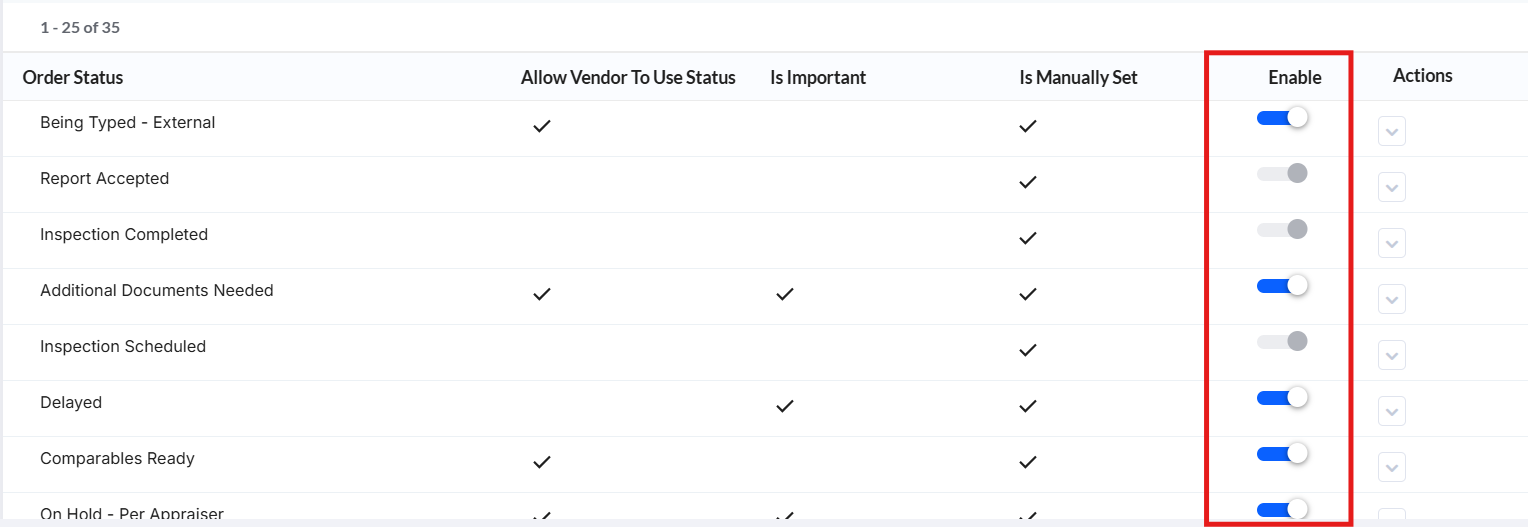
Task: Switch off Additional Documents Needed toggle
Action: pyautogui.click(x=1282, y=286)
